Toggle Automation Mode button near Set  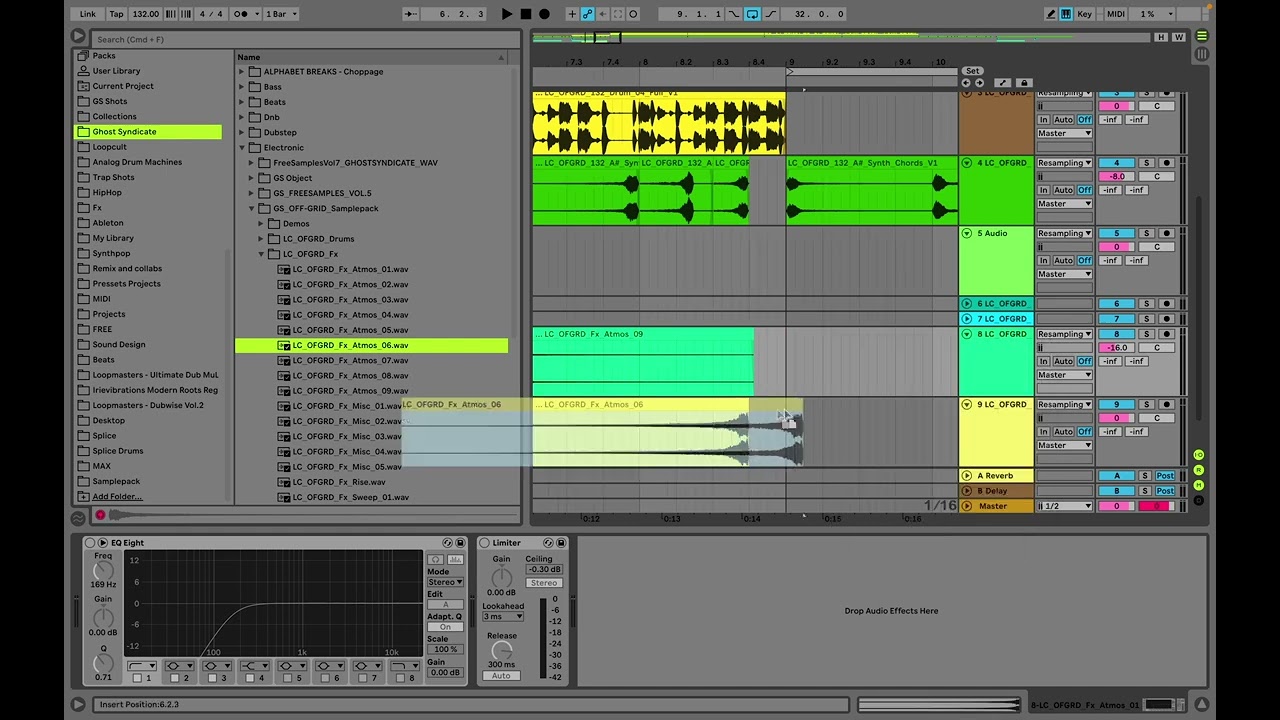coord(1003,83)
